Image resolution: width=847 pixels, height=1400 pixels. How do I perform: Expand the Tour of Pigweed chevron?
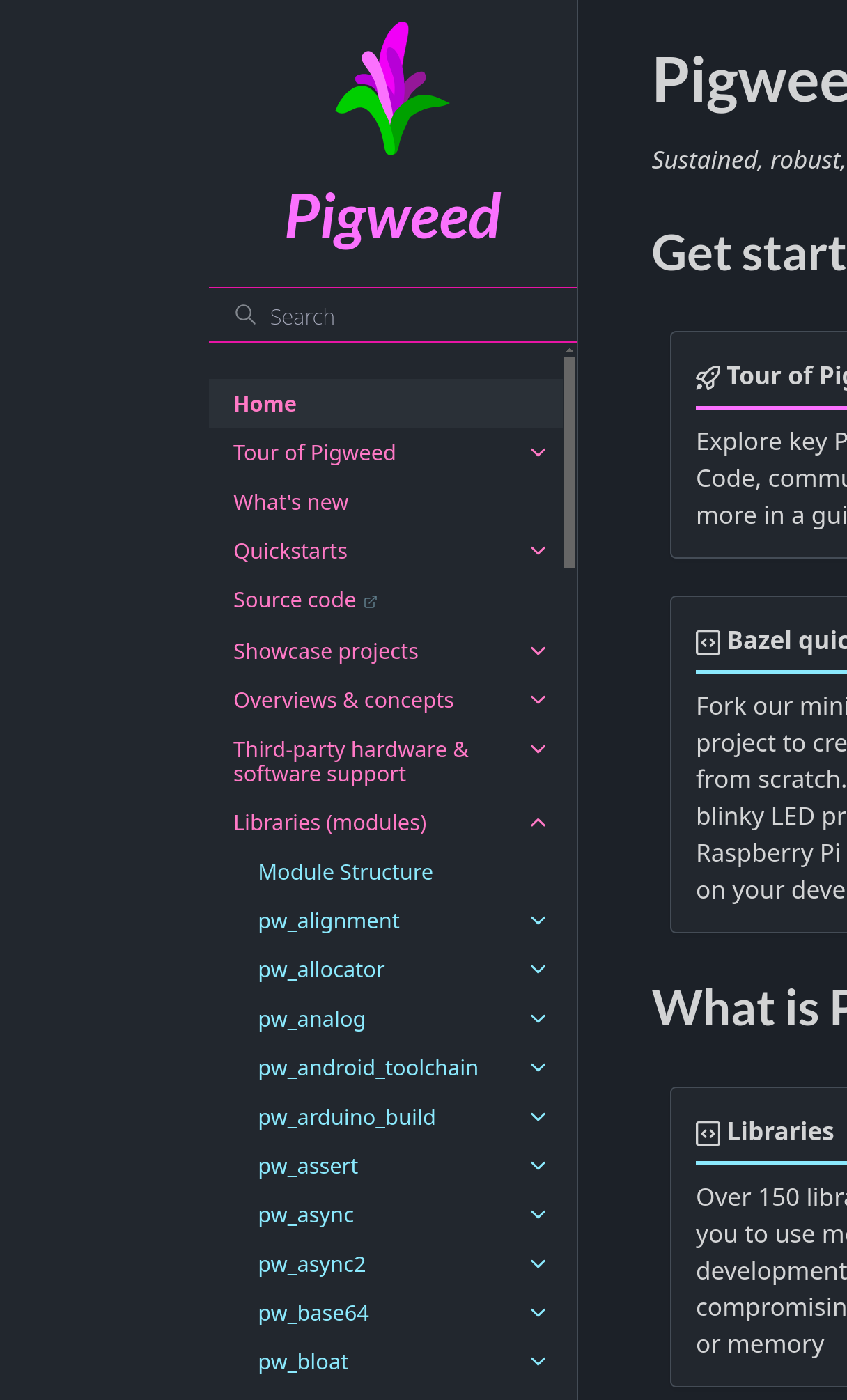pos(538,453)
